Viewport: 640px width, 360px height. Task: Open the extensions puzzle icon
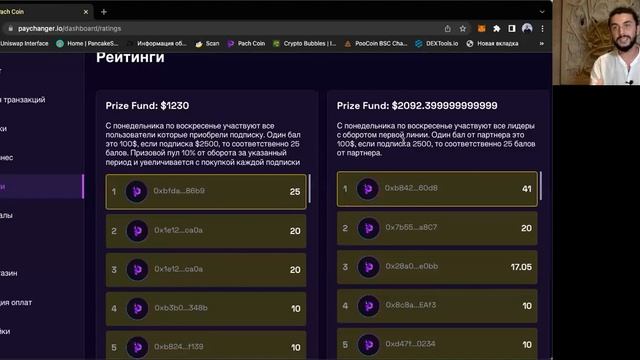(x=497, y=29)
